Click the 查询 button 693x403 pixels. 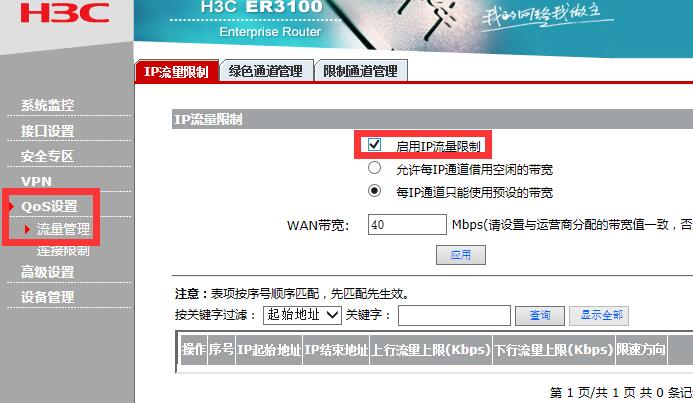[540, 316]
